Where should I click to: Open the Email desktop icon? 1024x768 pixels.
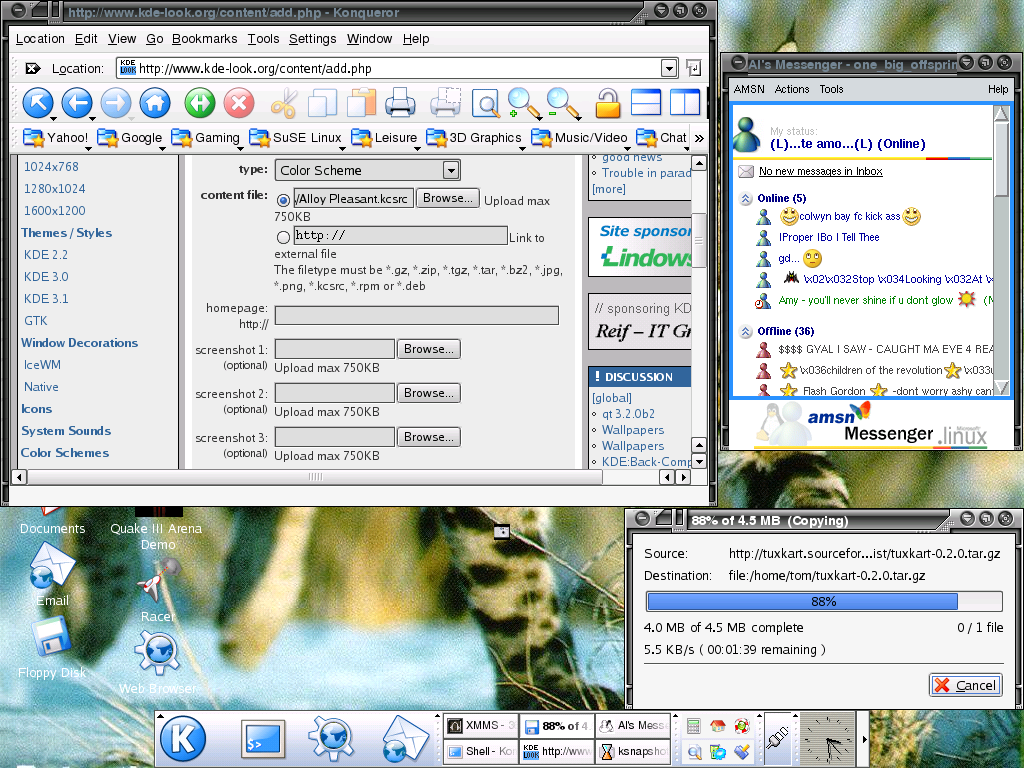click(x=52, y=573)
